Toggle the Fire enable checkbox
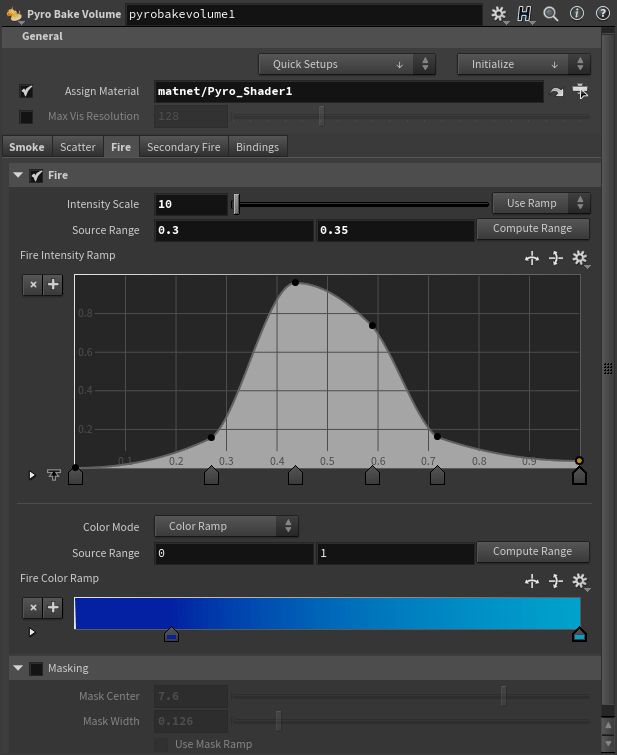This screenshot has width=617, height=755. click(x=36, y=176)
